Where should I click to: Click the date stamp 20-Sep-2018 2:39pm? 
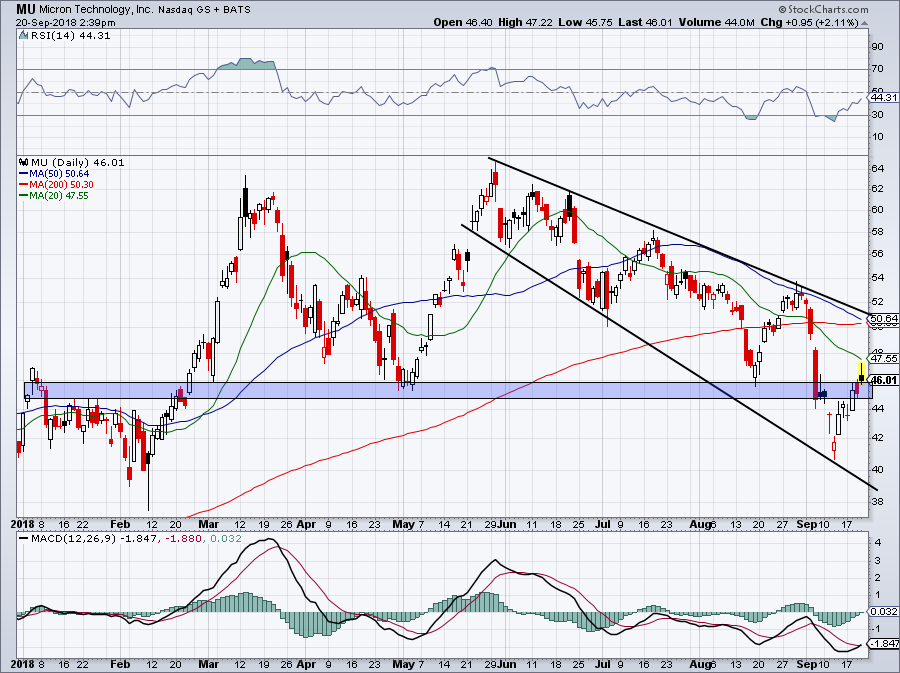click(65, 23)
